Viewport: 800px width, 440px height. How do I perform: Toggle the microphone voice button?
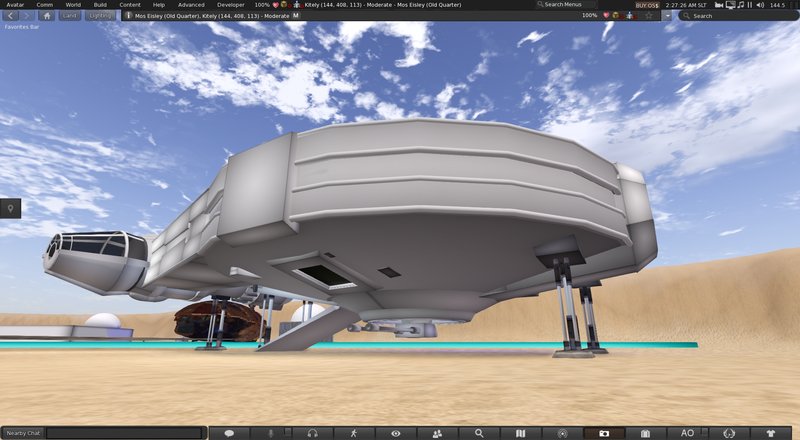(x=271, y=433)
